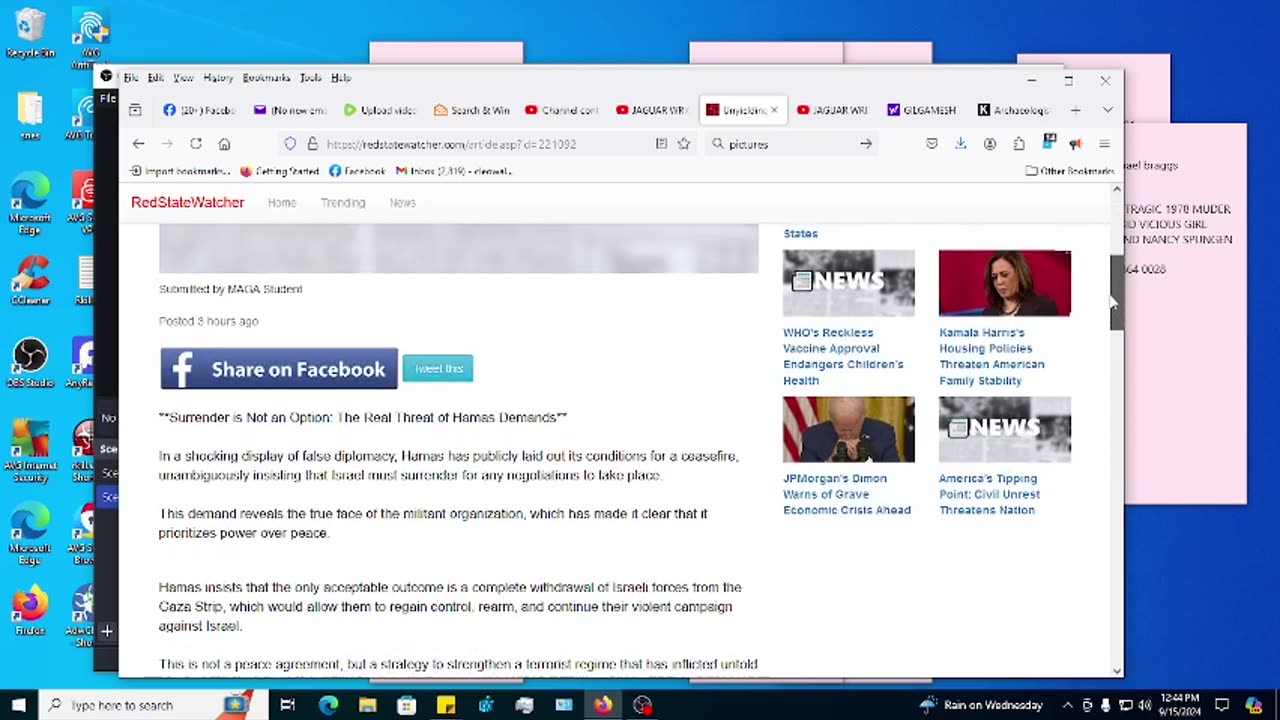Reload the current page
The width and height of the screenshot is (1280, 720).
click(196, 144)
